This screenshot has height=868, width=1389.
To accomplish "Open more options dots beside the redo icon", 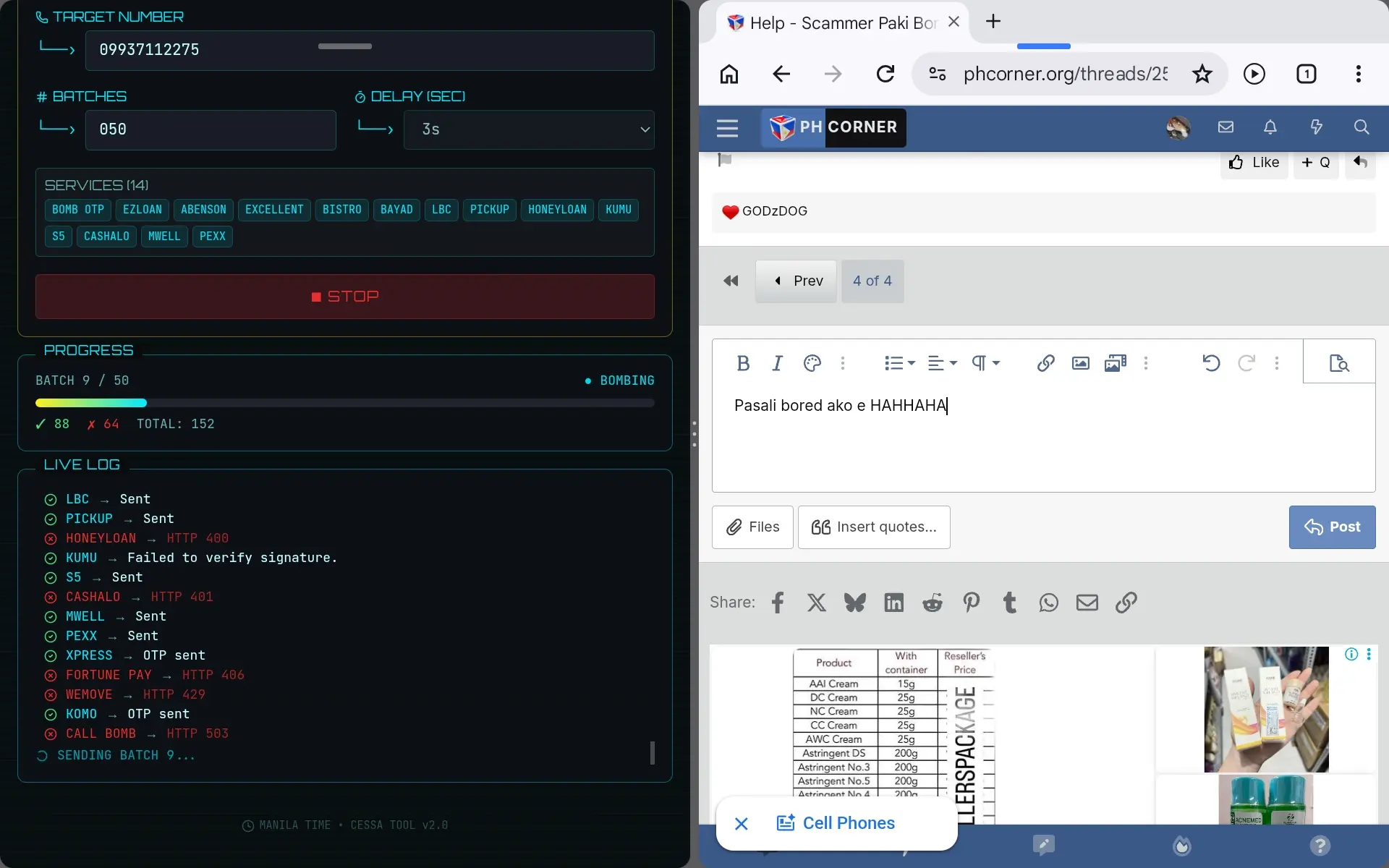I will (1277, 363).
